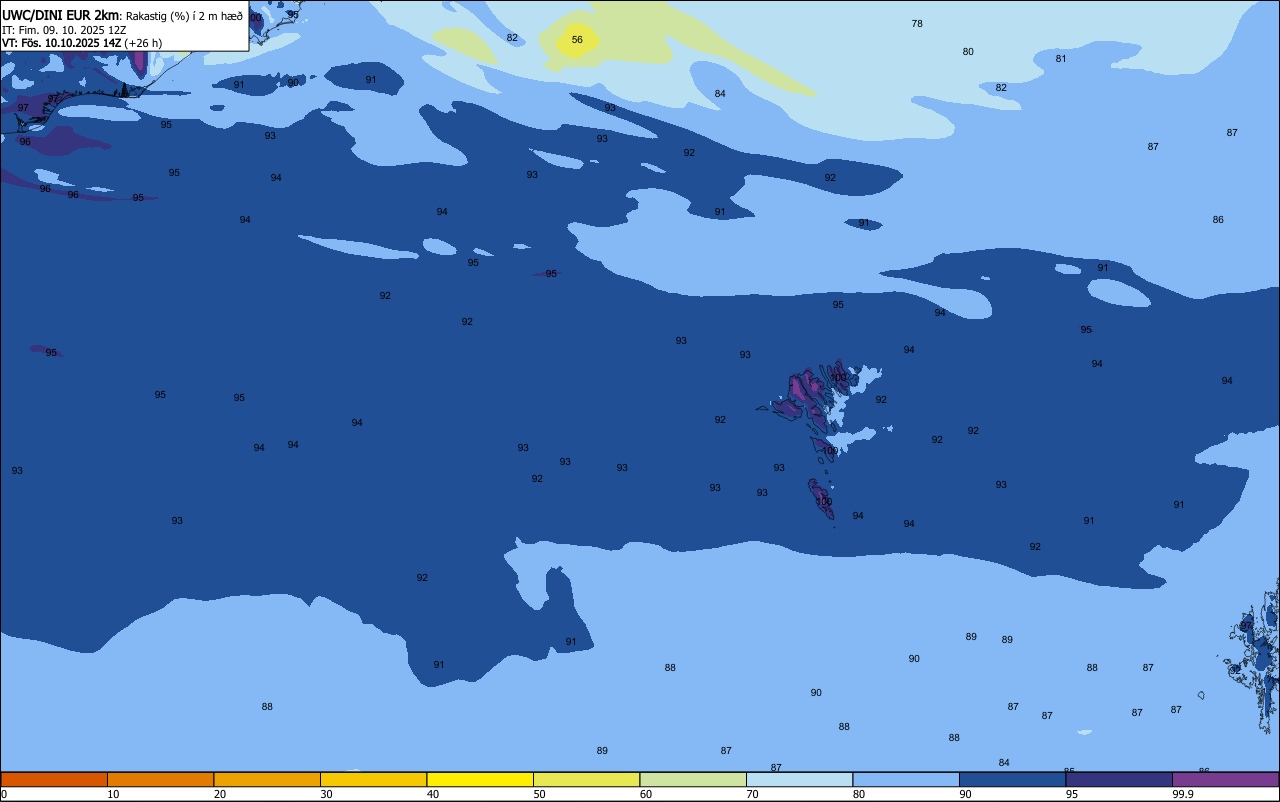Click the 30–40 amber legend swatch
This screenshot has width=1280, height=802.
point(373,779)
